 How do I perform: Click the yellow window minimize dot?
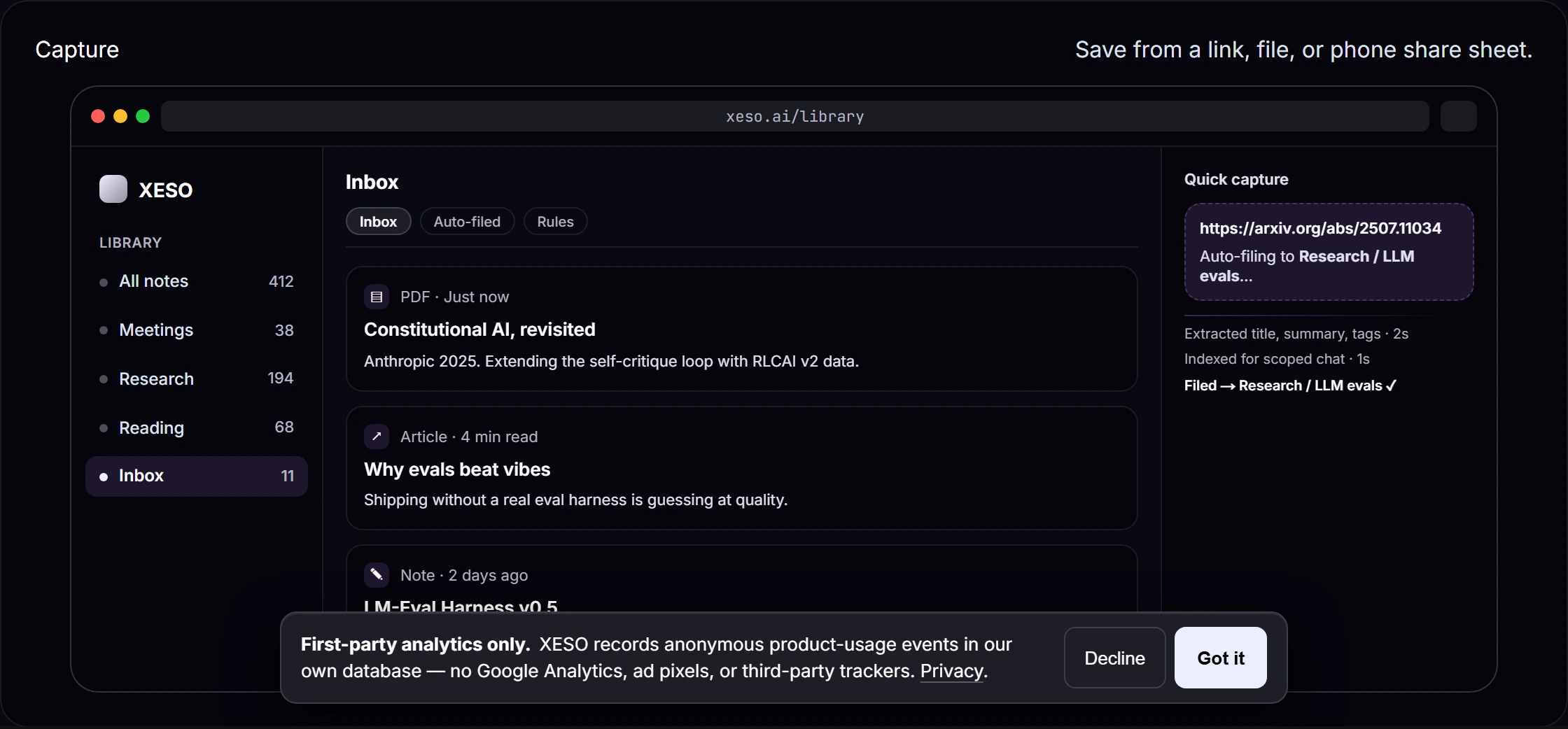click(x=120, y=116)
